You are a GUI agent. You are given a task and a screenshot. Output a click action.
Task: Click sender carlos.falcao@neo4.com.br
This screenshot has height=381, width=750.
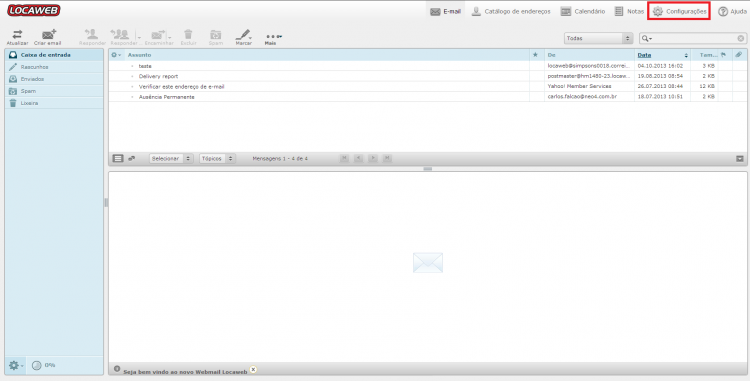(582, 97)
